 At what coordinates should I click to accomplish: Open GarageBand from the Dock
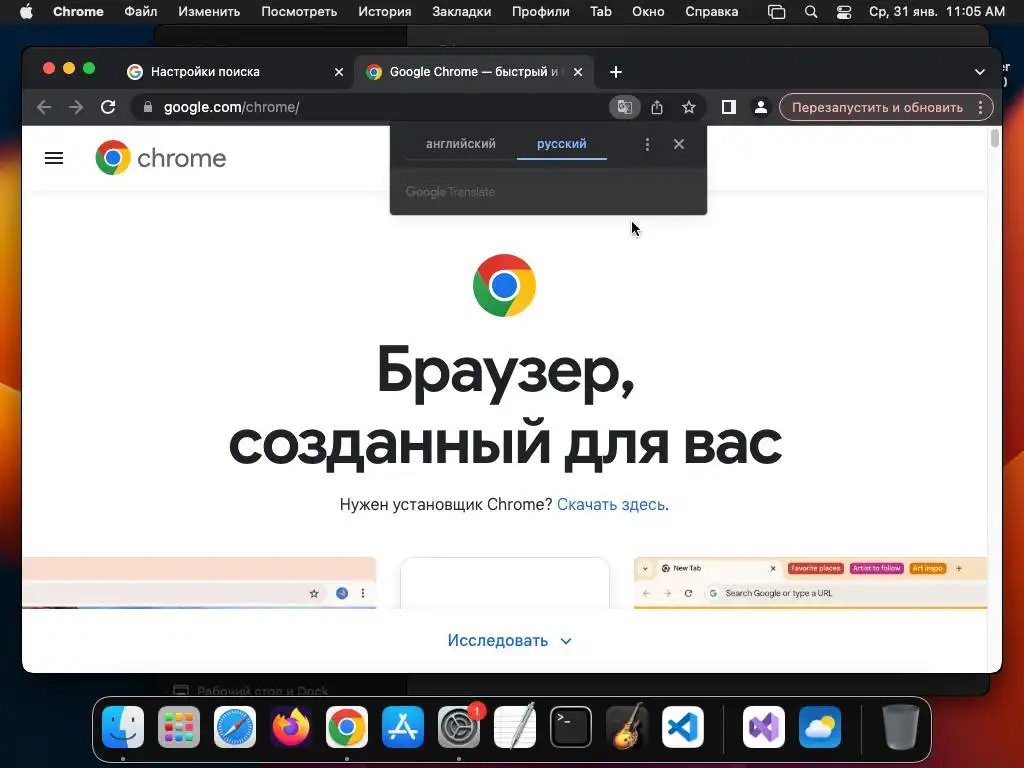pyautogui.click(x=627, y=727)
